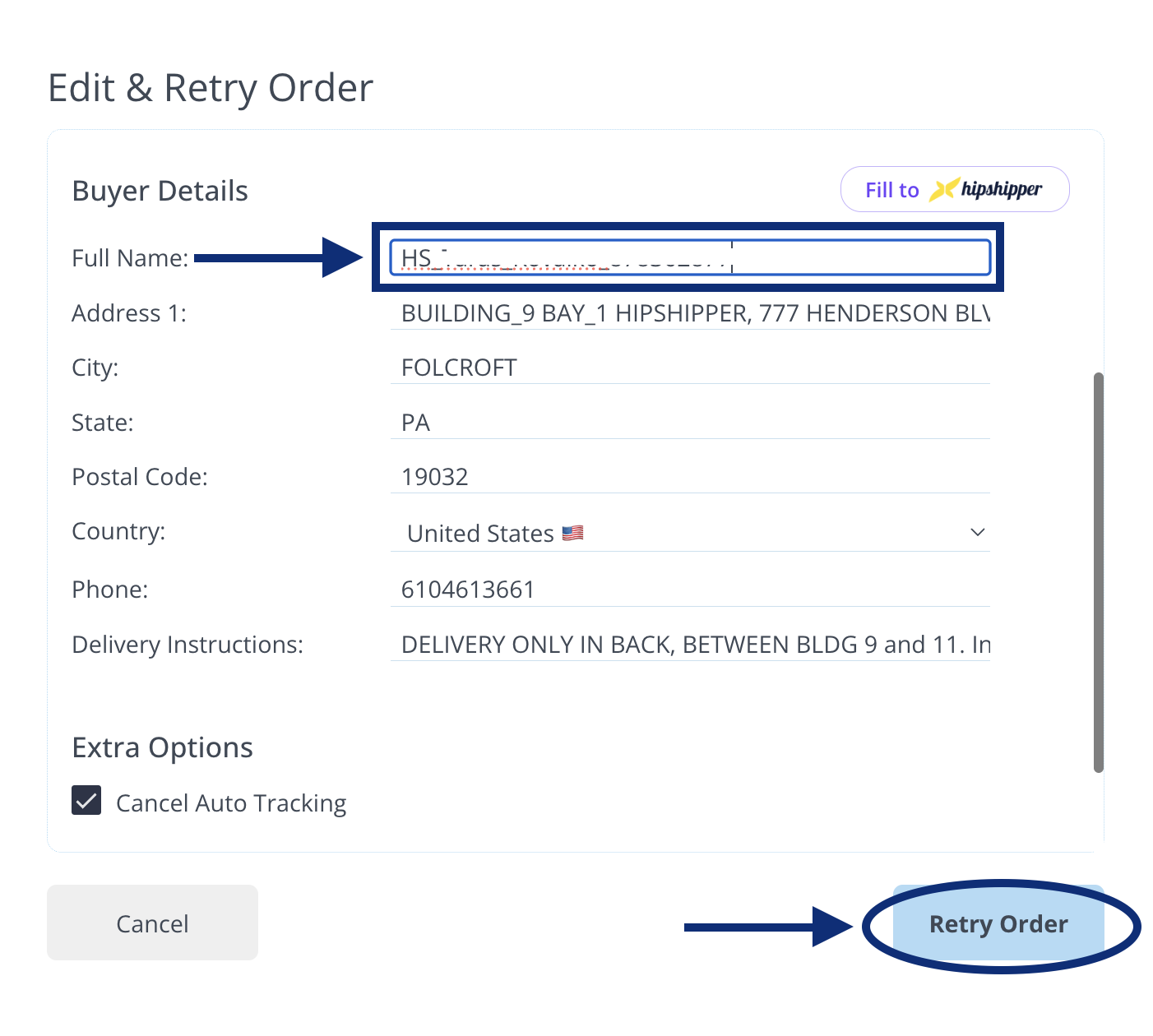Click the Delivery Instructions text field

point(689,645)
